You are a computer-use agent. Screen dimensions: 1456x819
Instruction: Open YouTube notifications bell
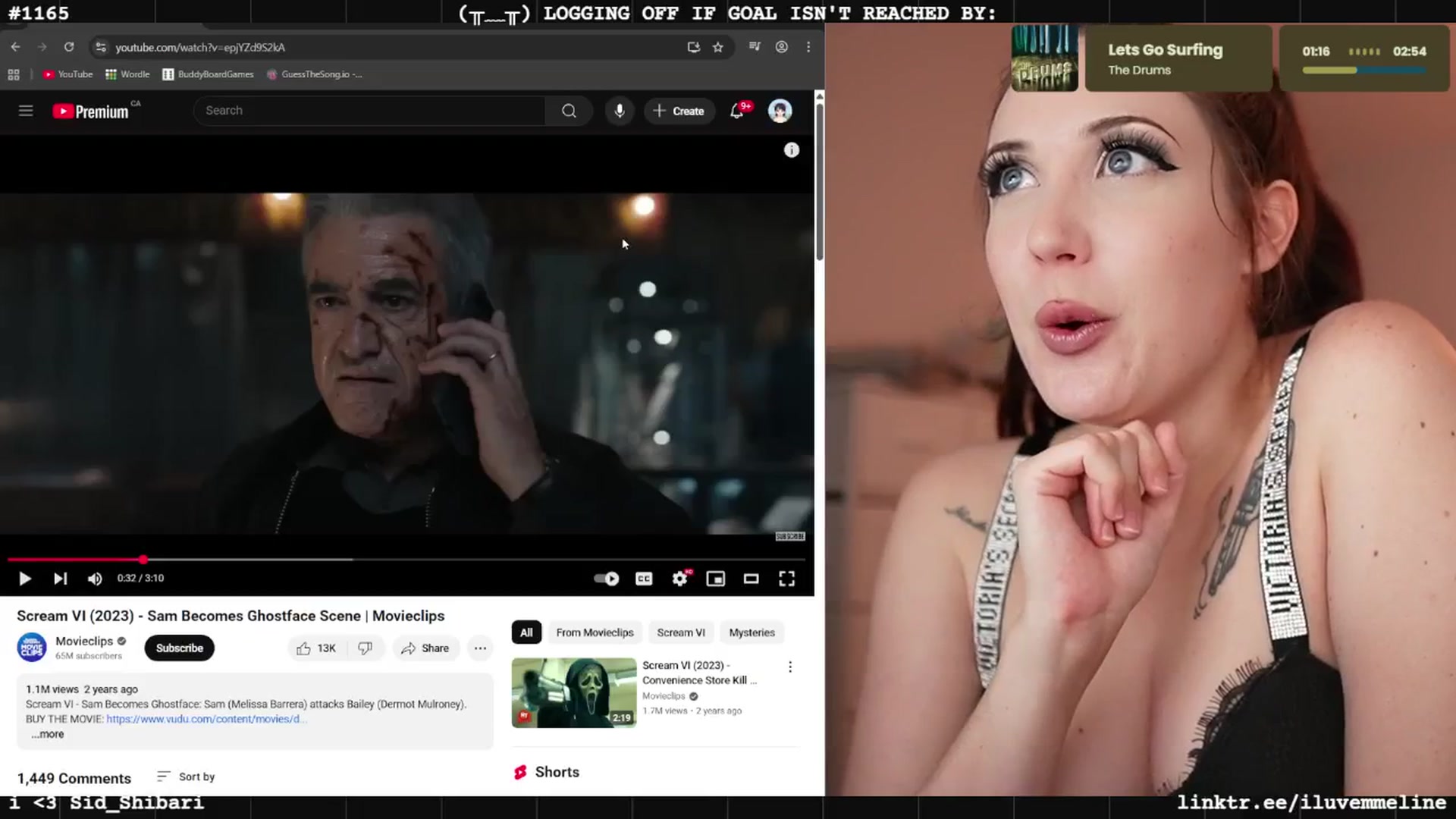coord(737,111)
